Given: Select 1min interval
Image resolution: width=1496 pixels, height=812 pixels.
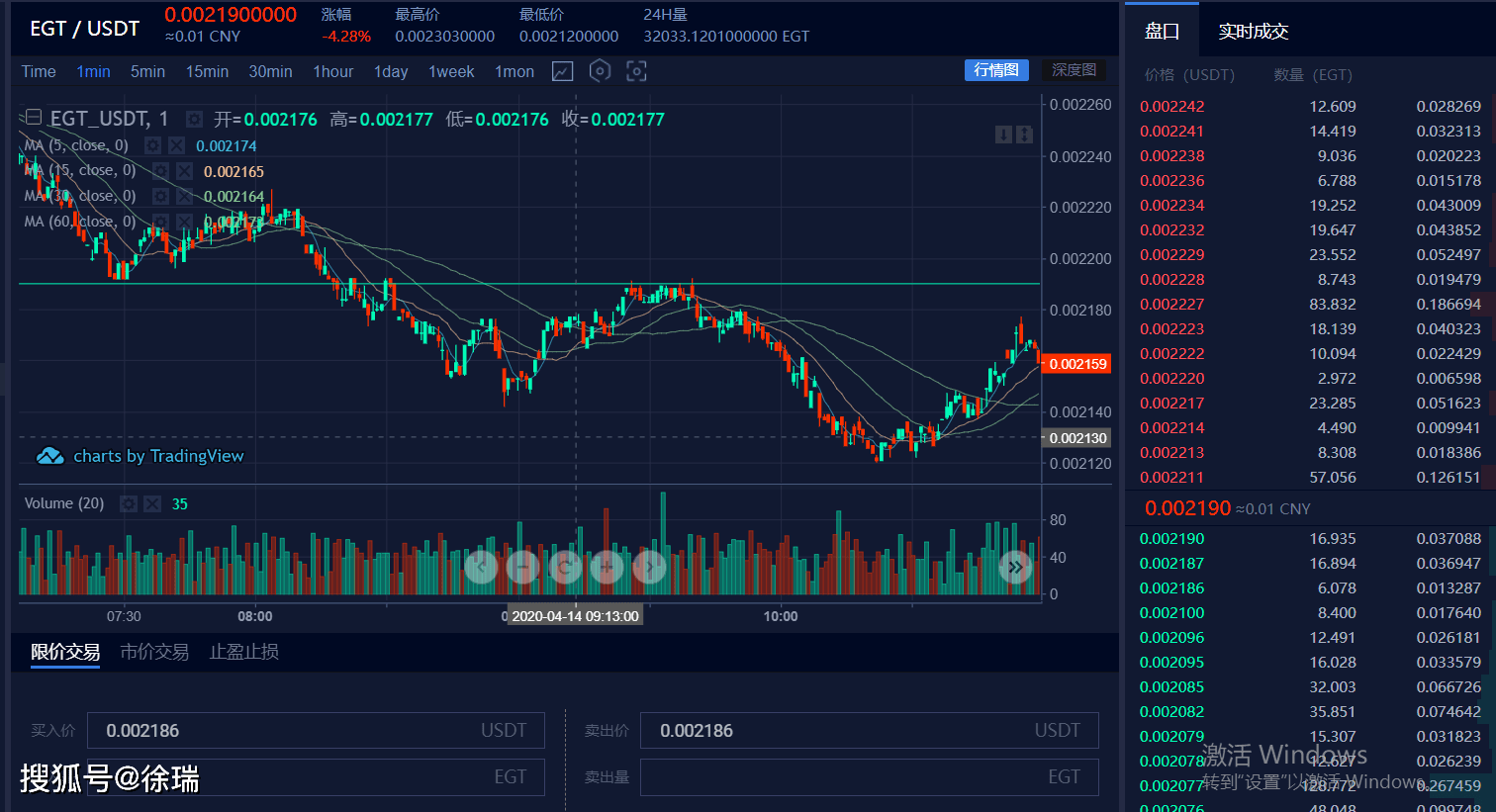Looking at the screenshot, I should [93, 71].
